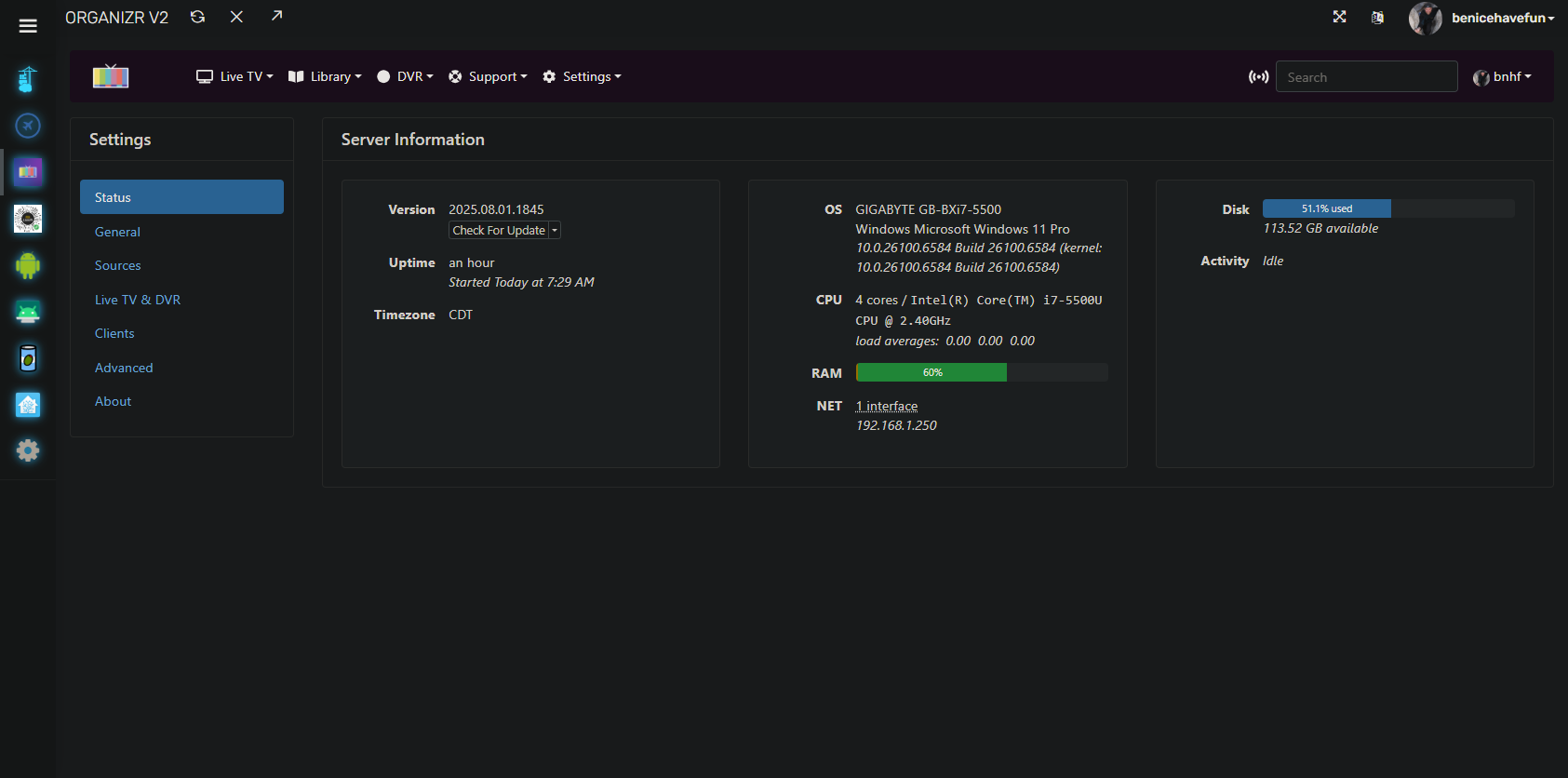Click the live broadcast signal icon

tap(1258, 77)
